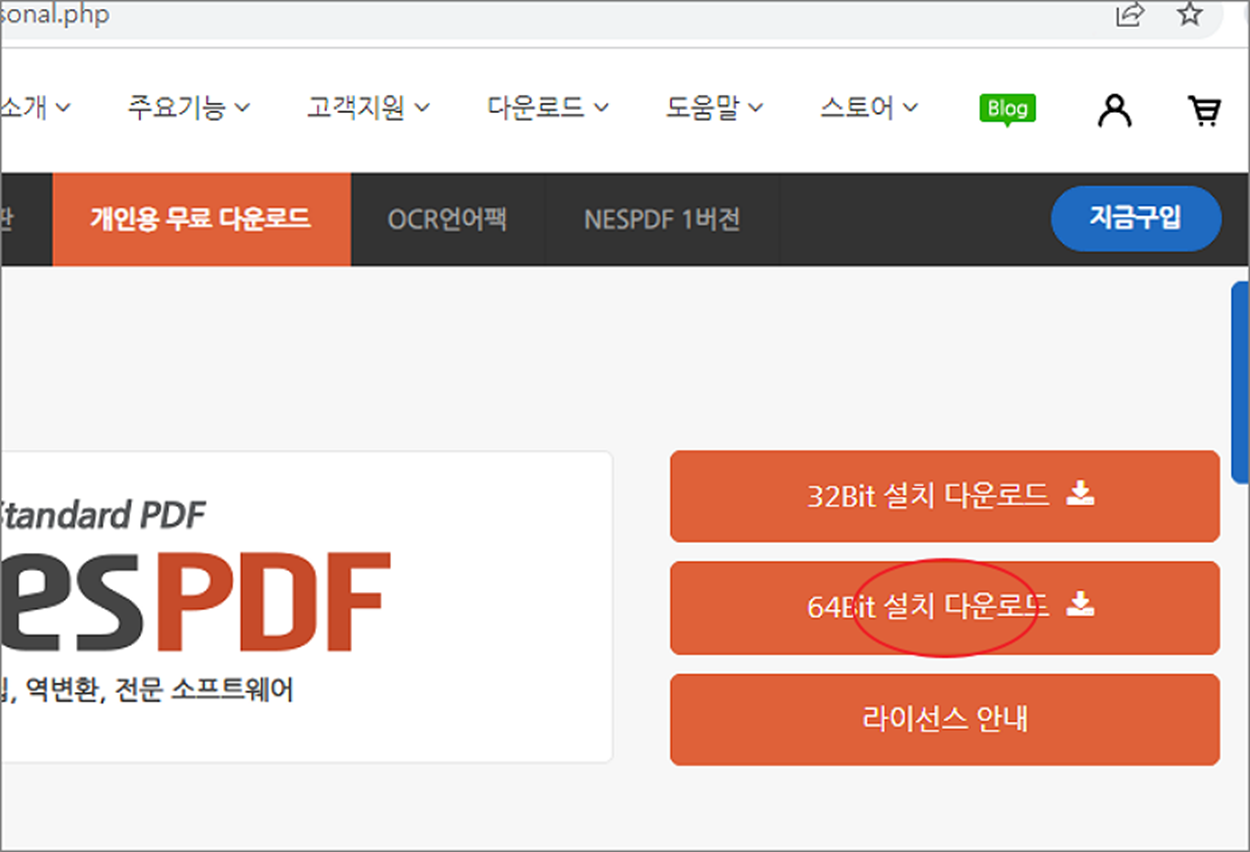Open the Blog badge link
The width and height of the screenshot is (1250, 852).
(x=1007, y=109)
